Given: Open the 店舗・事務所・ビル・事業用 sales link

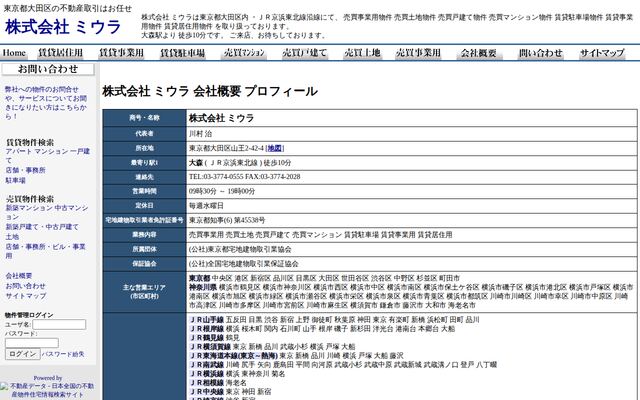Looking at the screenshot, I should pos(45,251).
